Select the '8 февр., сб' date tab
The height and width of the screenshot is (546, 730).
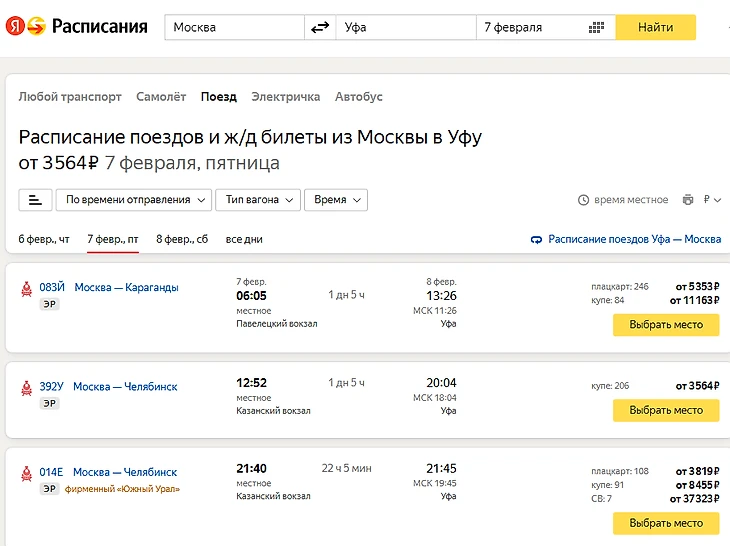coord(182,240)
